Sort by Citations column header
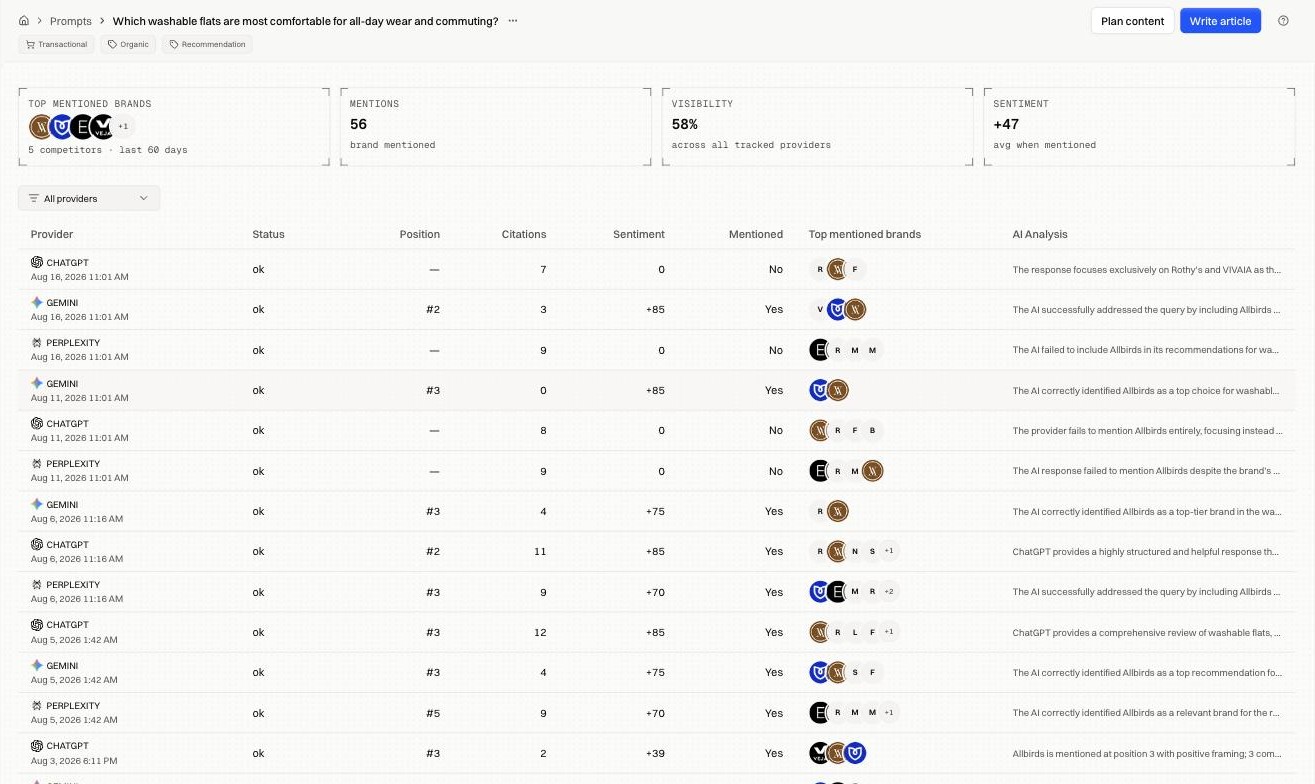The image size is (1315, 784). pyautogui.click(x=524, y=234)
